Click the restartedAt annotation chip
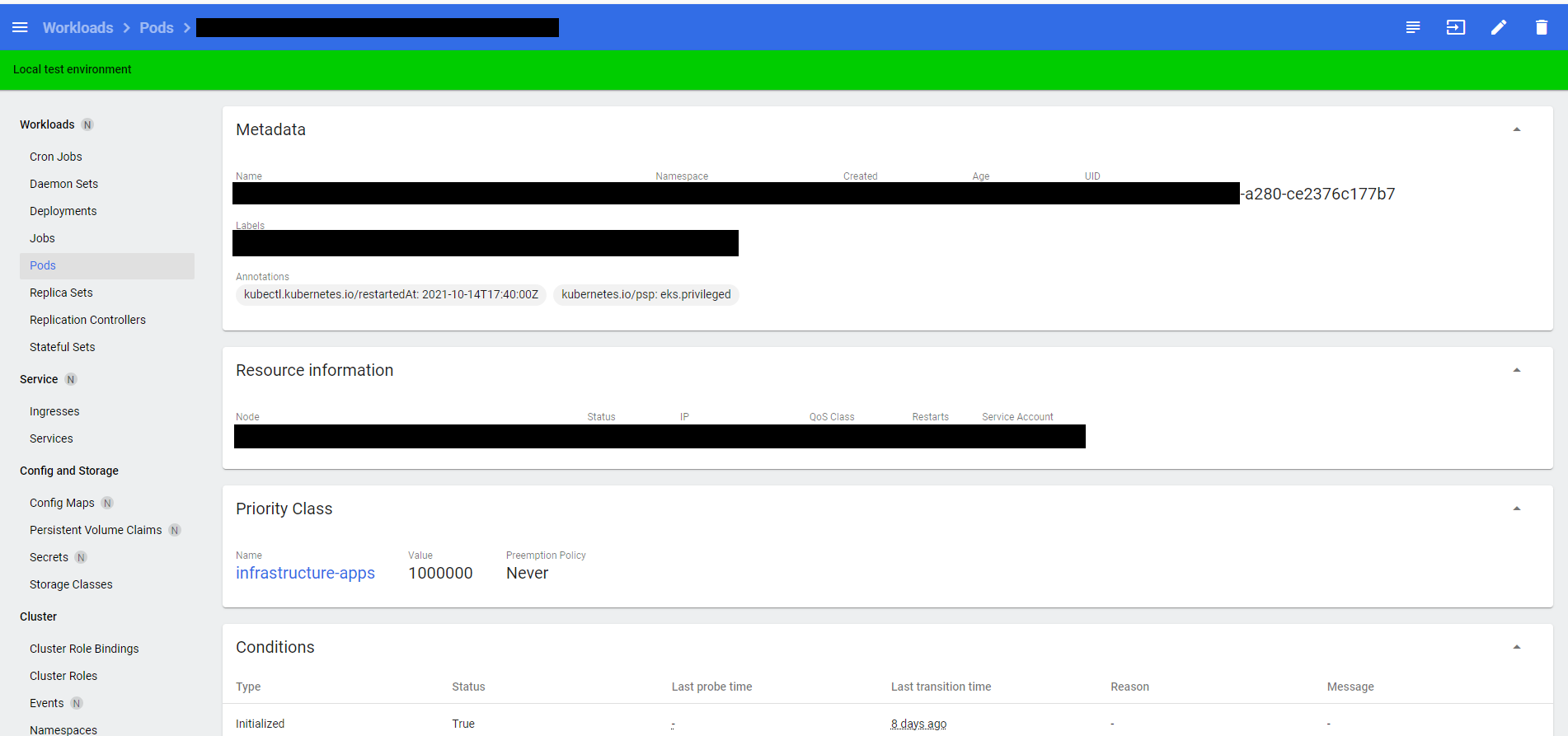The width and height of the screenshot is (1568, 736). coord(391,294)
